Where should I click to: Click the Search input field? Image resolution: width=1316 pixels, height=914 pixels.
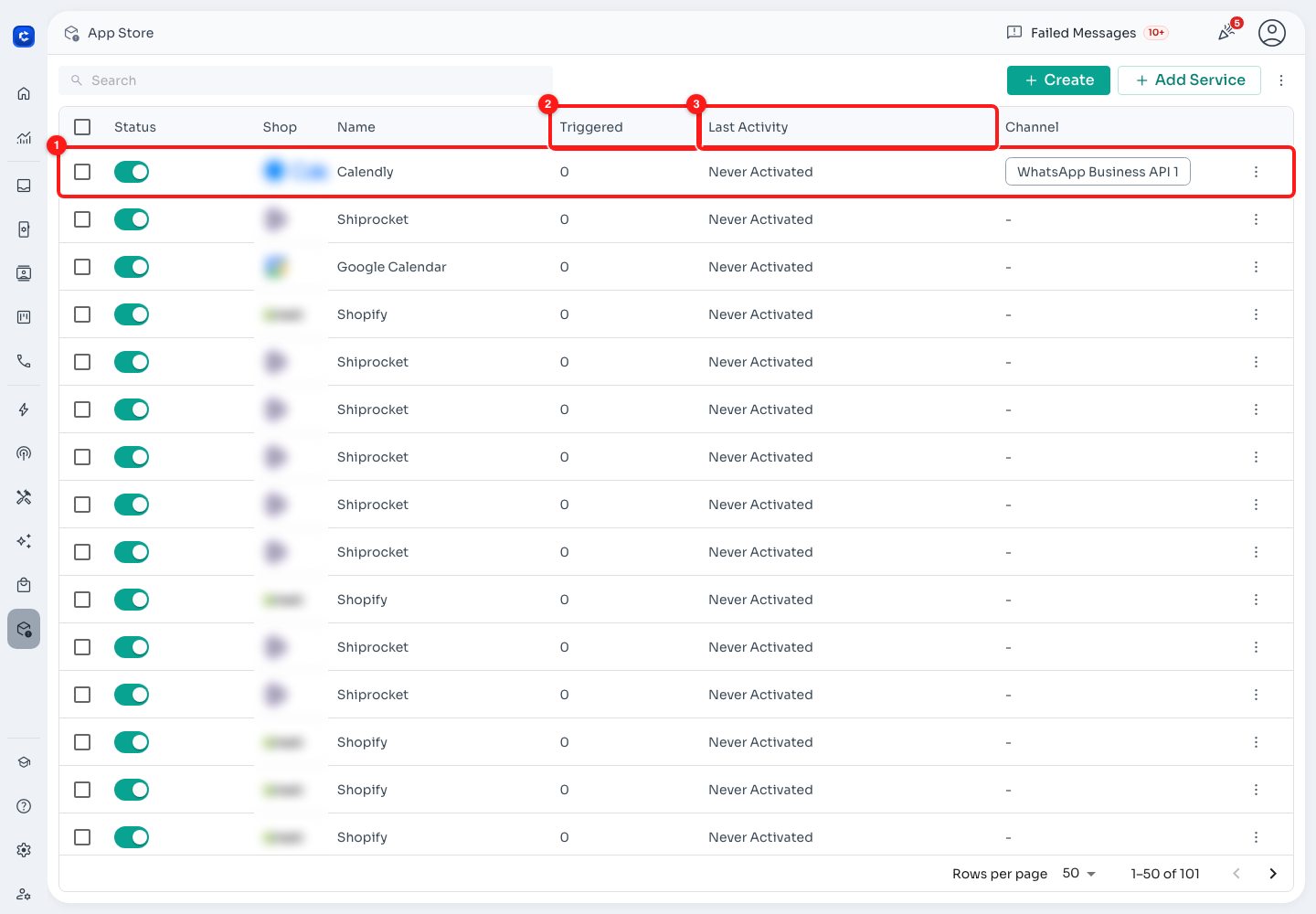coord(305,80)
